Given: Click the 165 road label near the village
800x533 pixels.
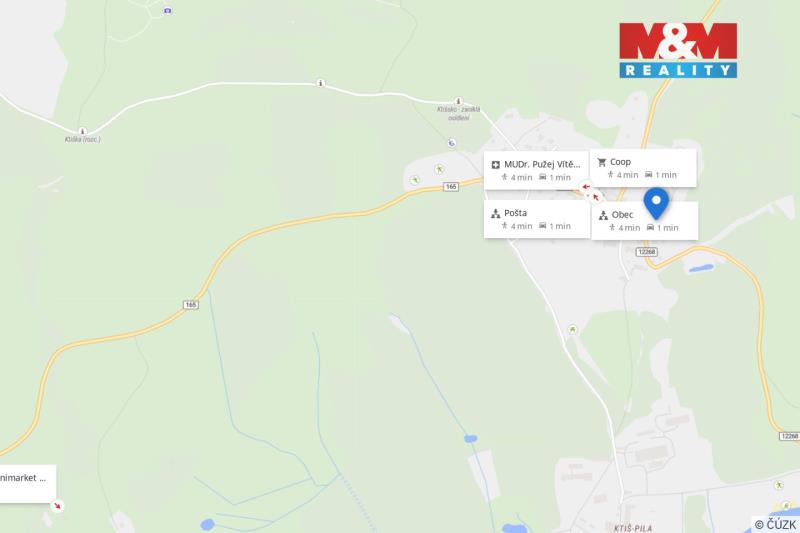Looking at the screenshot, I should click(x=451, y=187).
